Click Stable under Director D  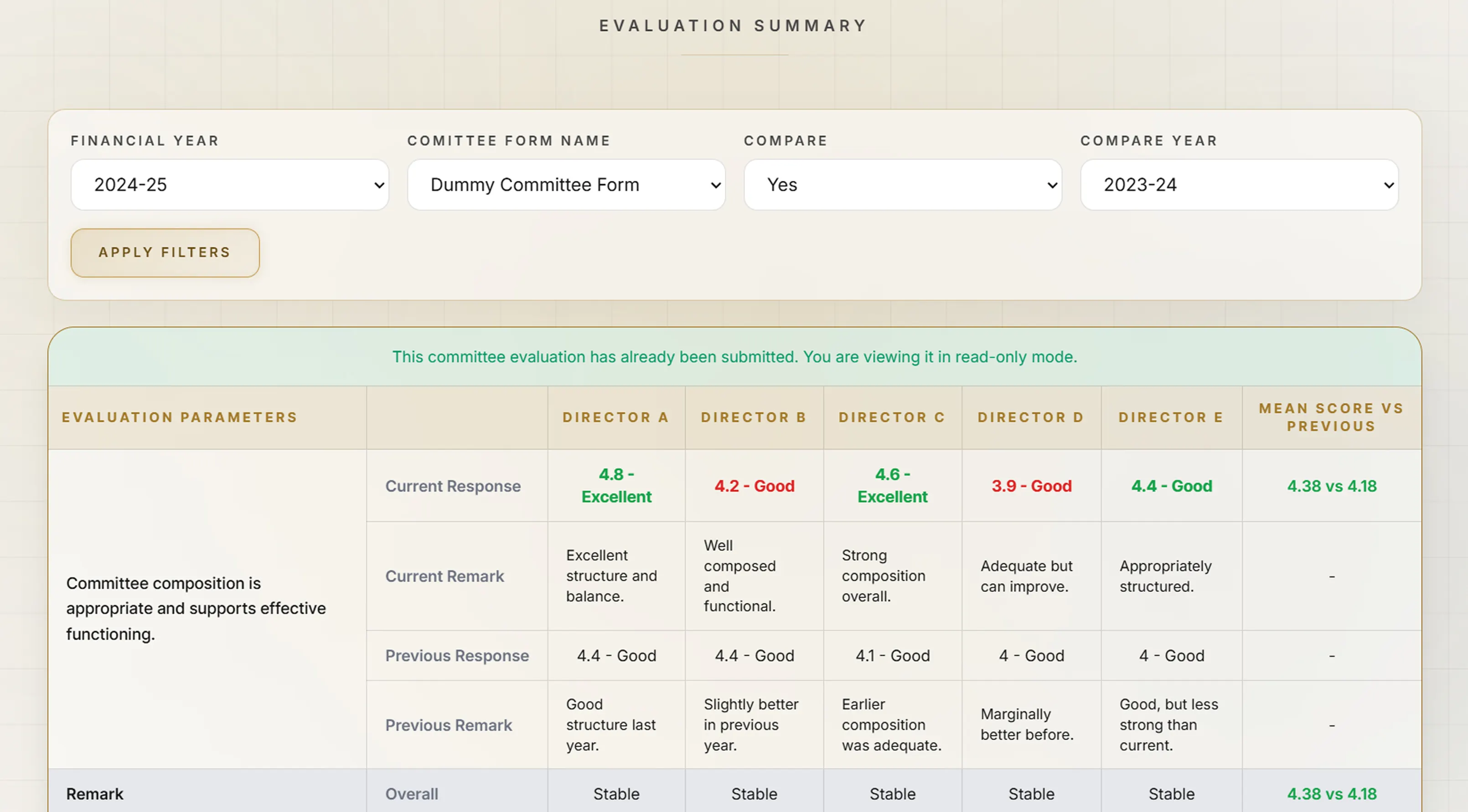tap(1031, 794)
